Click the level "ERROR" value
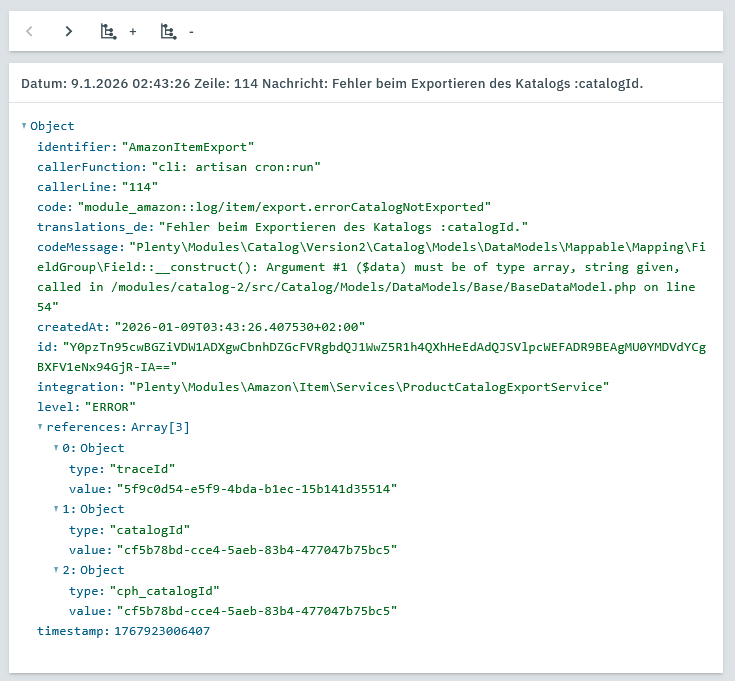Image resolution: width=735 pixels, height=681 pixels. pyautogui.click(x=110, y=407)
